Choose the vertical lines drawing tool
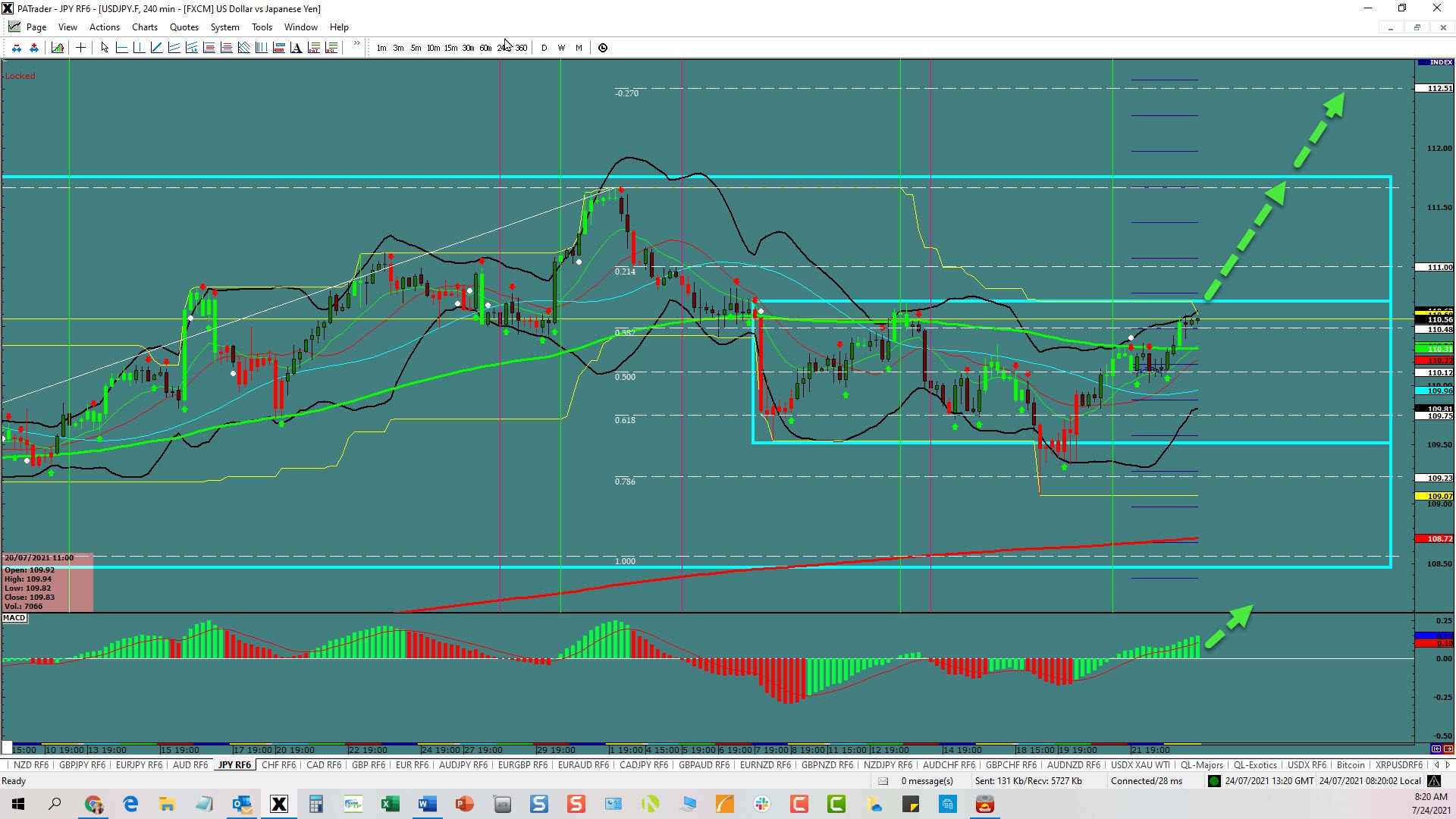This screenshot has width=1456, height=819. click(x=261, y=48)
